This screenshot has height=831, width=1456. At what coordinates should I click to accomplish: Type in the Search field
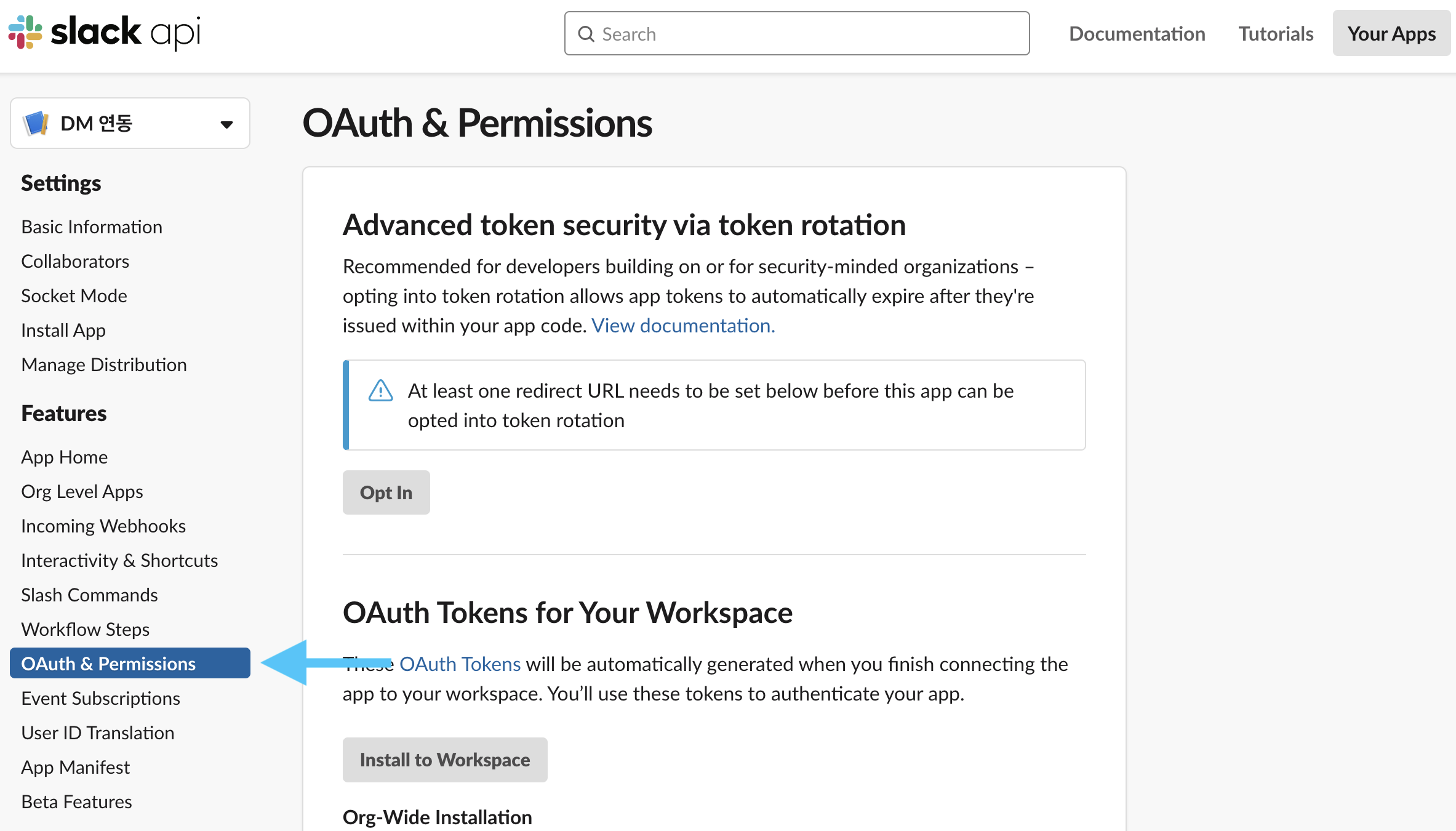[x=806, y=34]
